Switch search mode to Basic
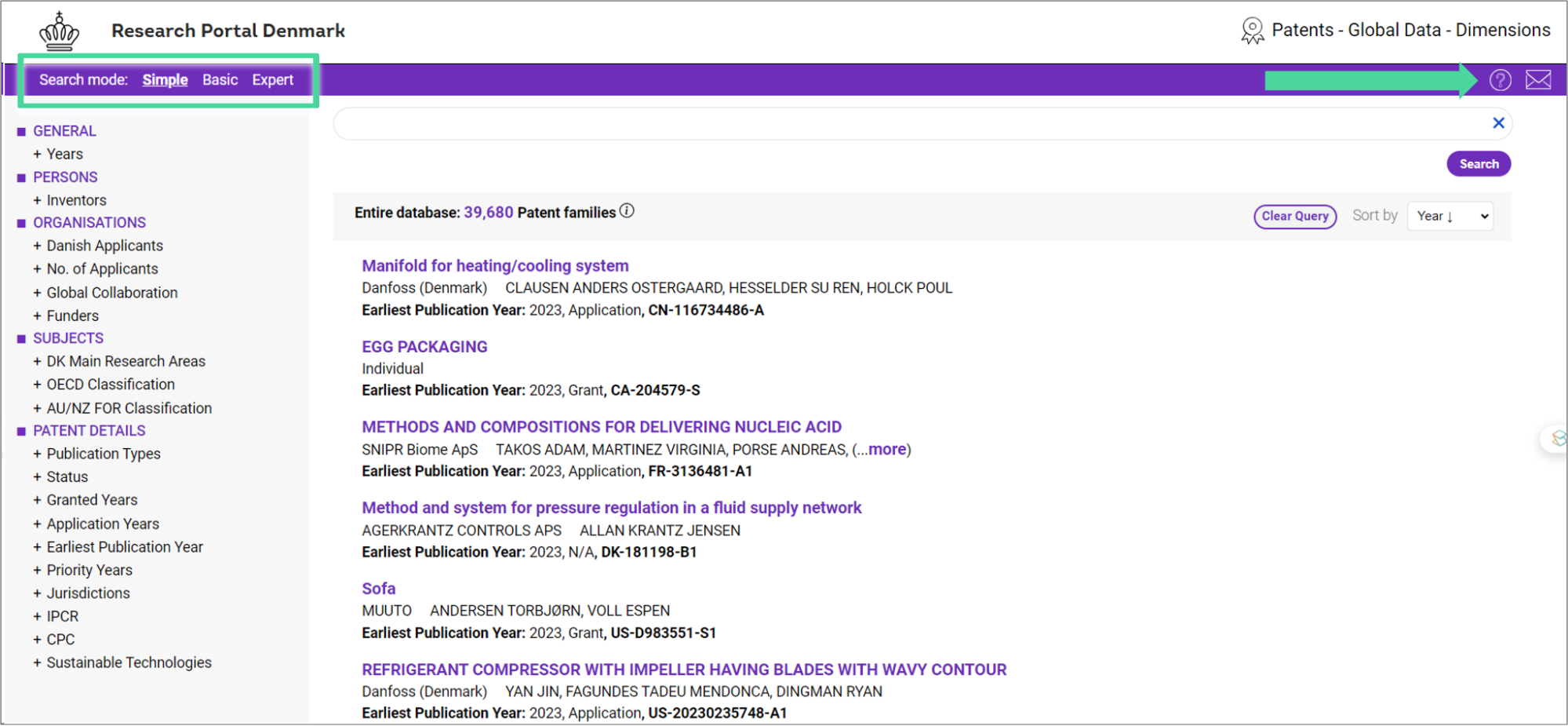This screenshot has height=726, width=1568. click(x=220, y=80)
